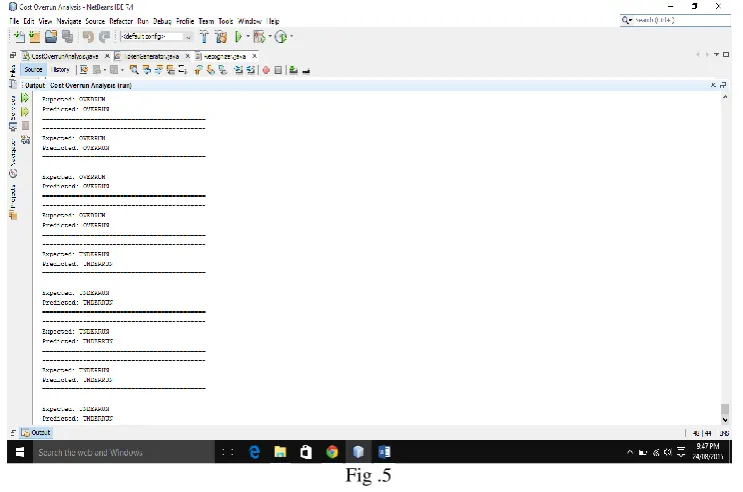Stop macro recording with the square icon
Image resolution: width=743 pixels, height=492 pixels.
click(x=278, y=70)
